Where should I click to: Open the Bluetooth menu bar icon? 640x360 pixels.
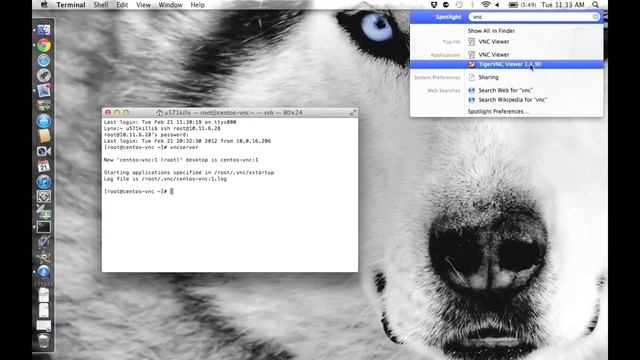click(472, 5)
